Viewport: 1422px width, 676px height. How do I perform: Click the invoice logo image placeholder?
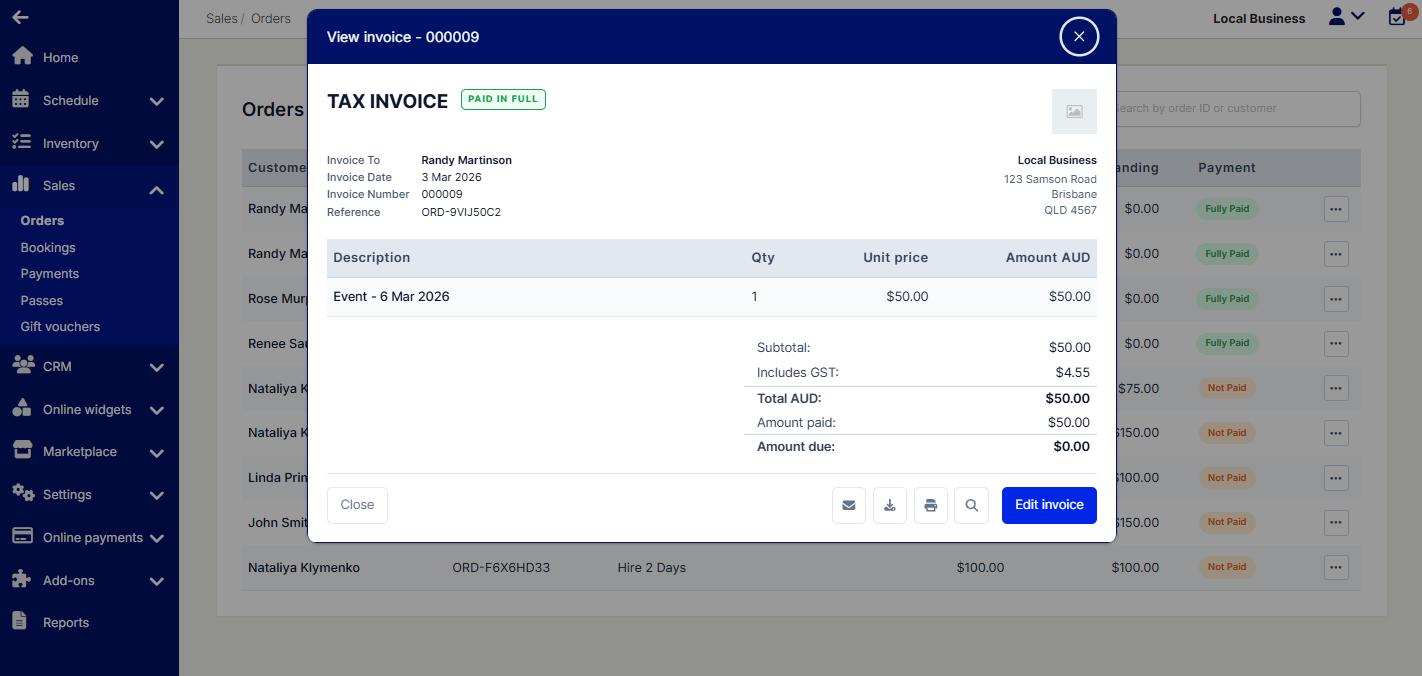pos(1073,111)
